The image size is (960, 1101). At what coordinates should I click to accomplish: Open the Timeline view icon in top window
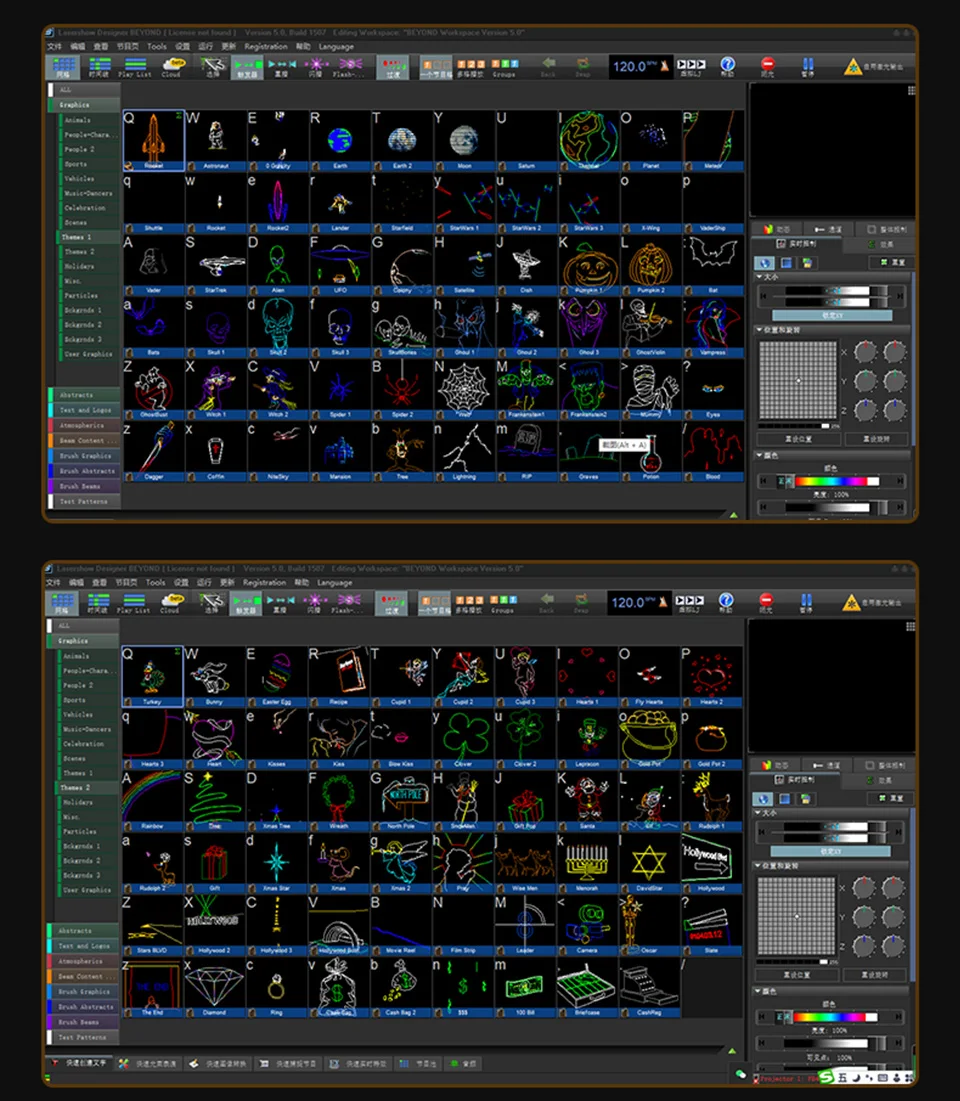click(99, 67)
